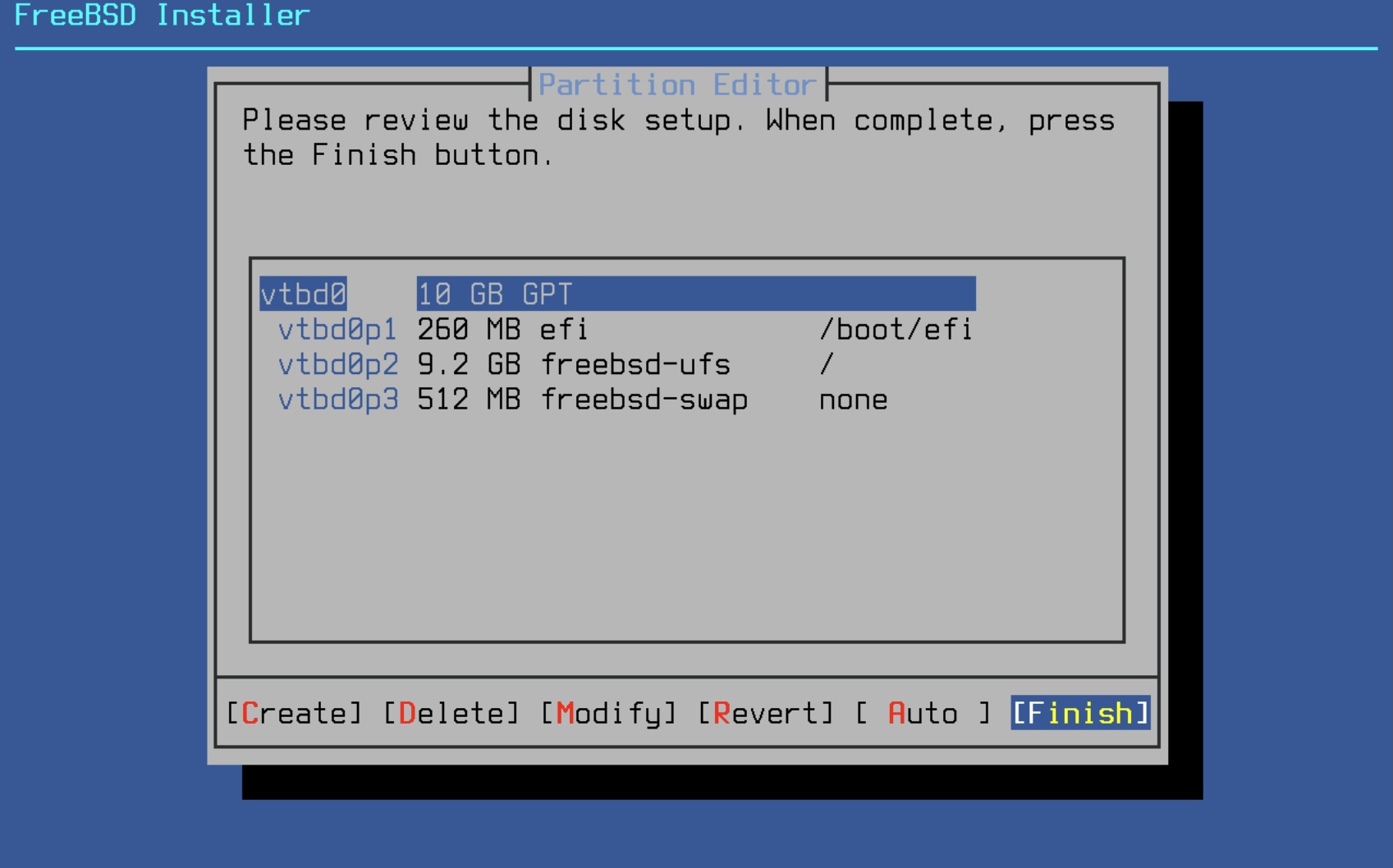The image size is (1393, 868).
Task: Click the swap mount point 'none'
Action: point(853,400)
